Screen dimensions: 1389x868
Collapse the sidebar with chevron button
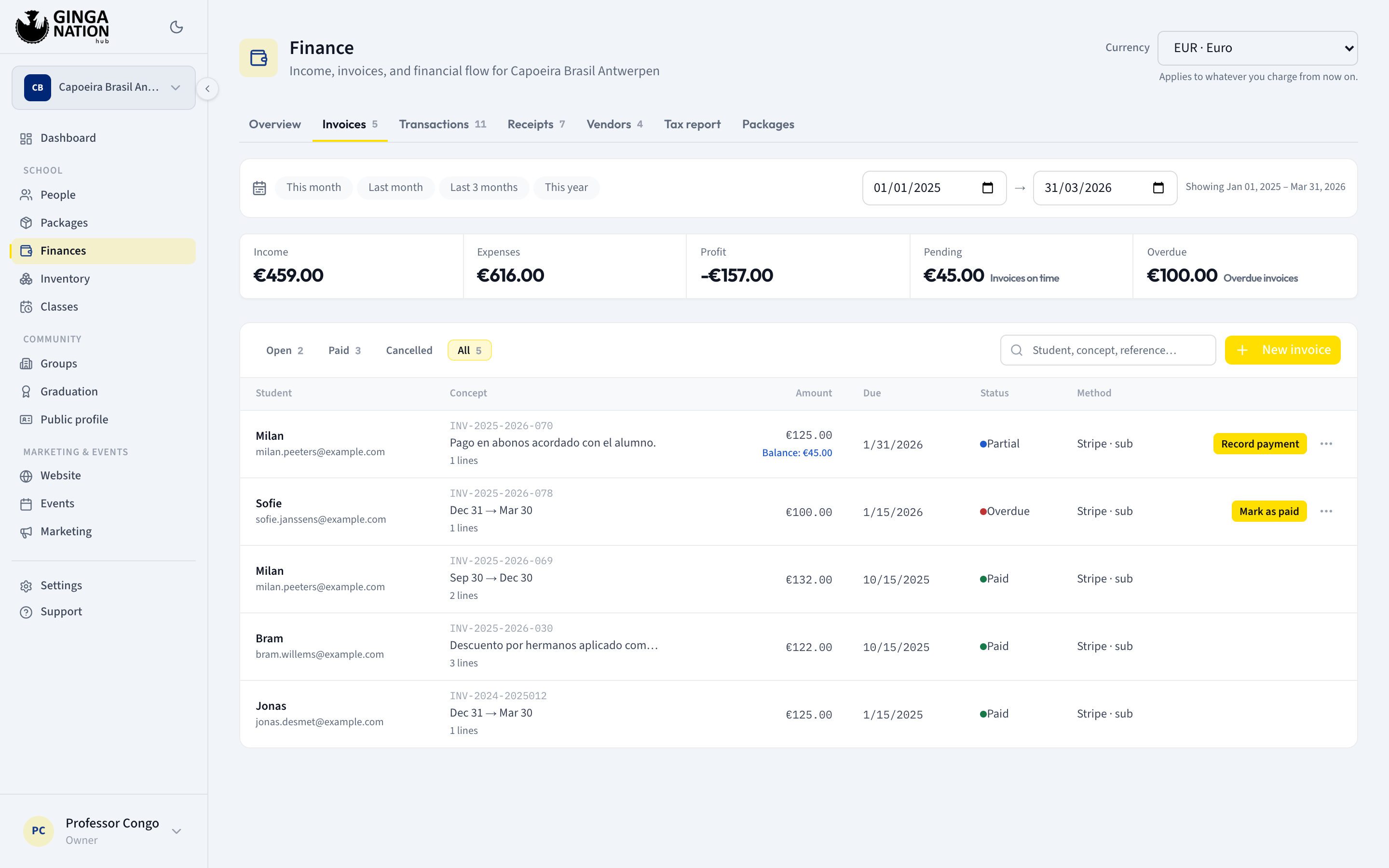point(207,88)
